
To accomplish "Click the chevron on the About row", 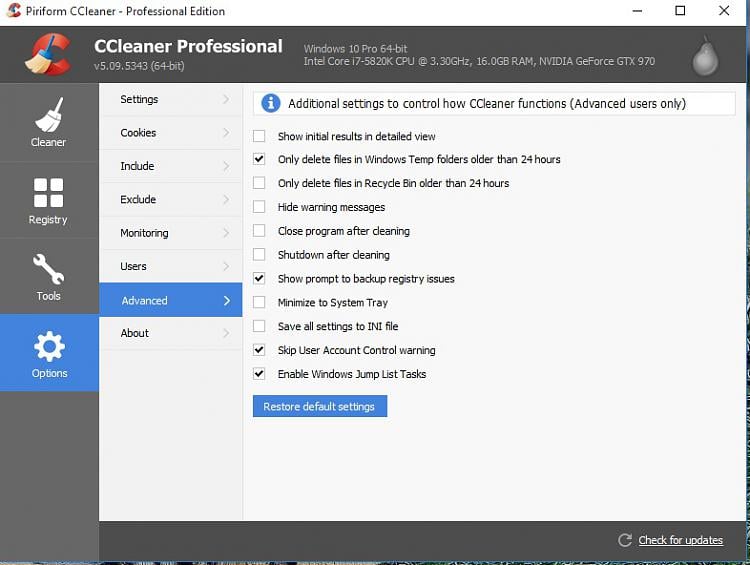I will click(226, 333).
